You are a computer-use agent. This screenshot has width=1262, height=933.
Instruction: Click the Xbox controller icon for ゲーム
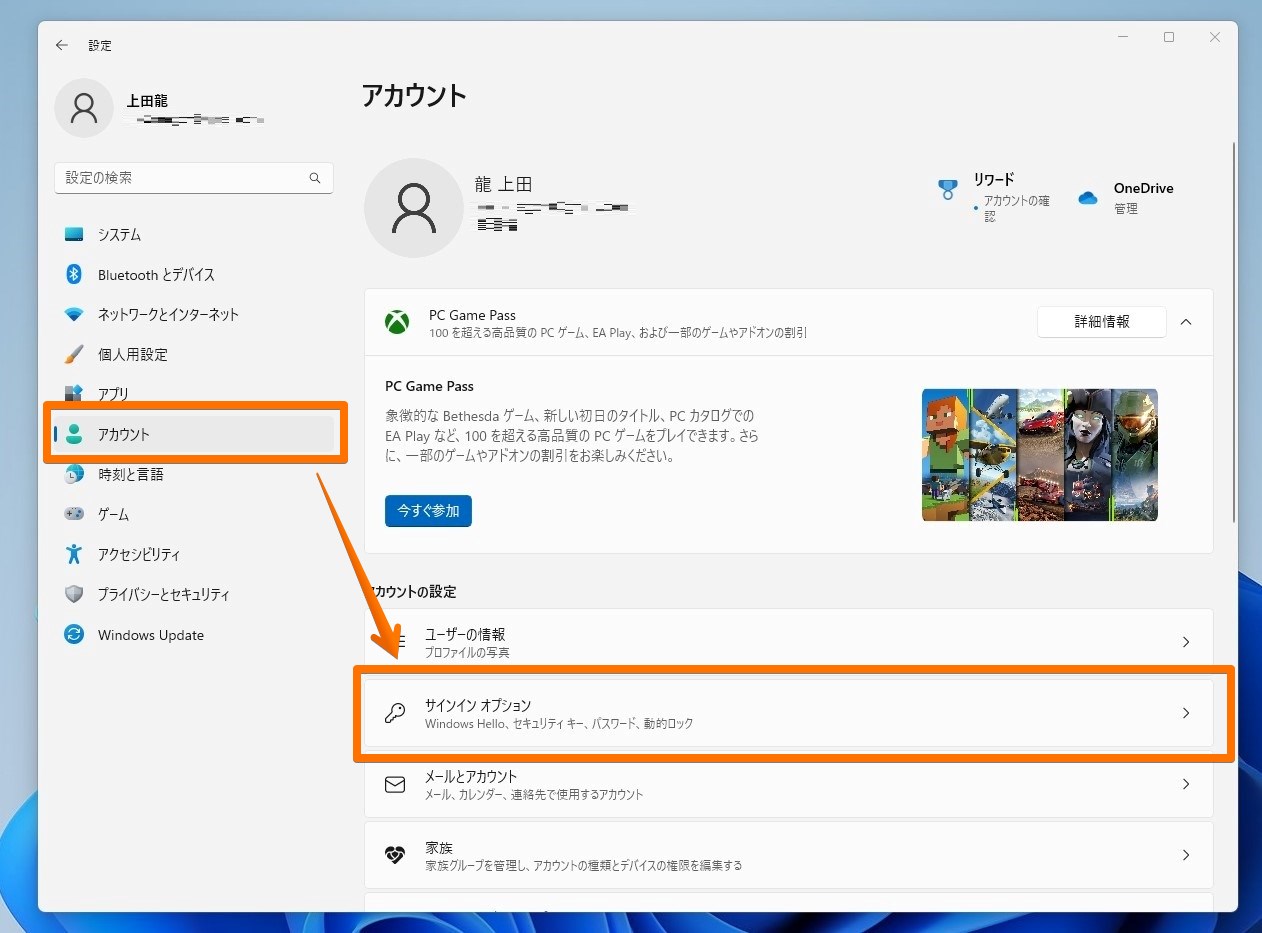tap(74, 514)
